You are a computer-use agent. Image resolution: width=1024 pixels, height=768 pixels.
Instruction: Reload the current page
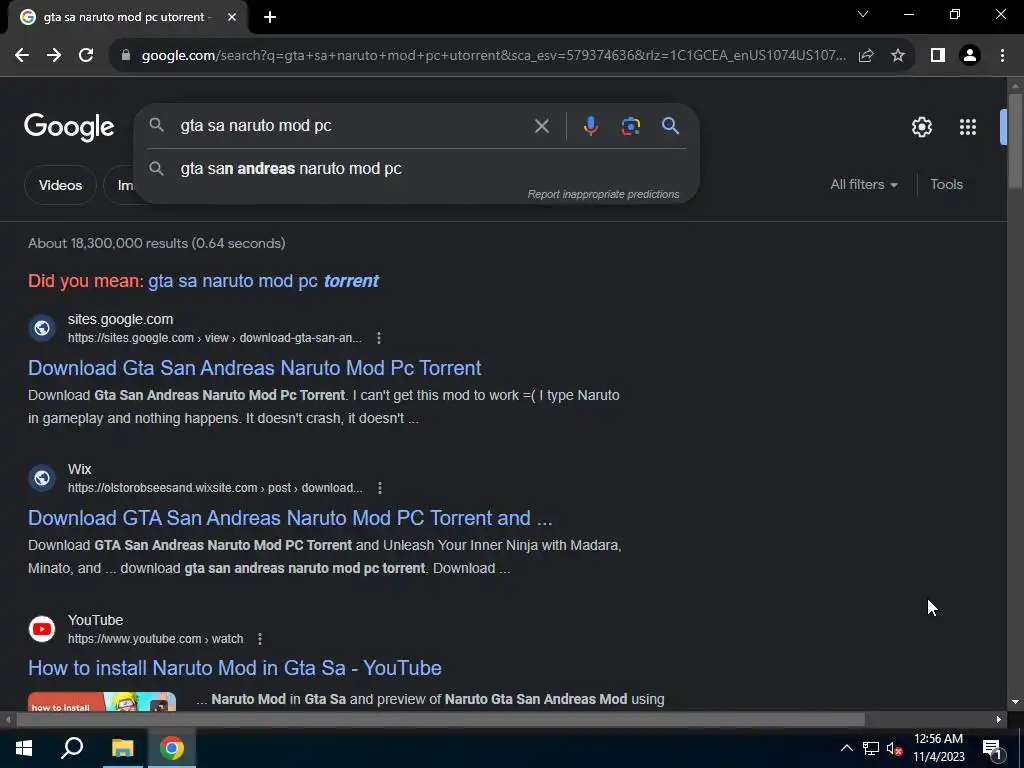coord(86,56)
